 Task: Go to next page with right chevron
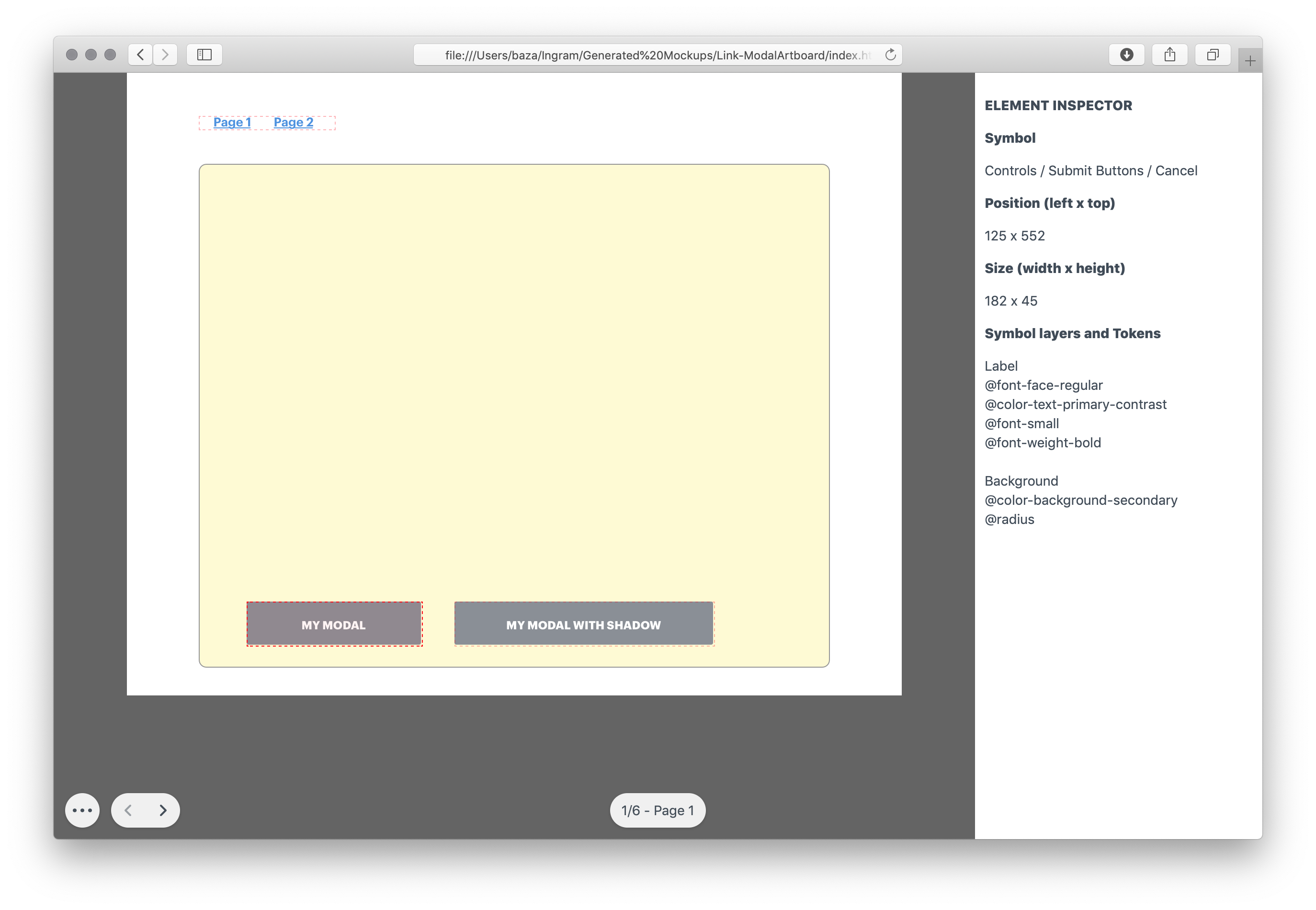163,810
